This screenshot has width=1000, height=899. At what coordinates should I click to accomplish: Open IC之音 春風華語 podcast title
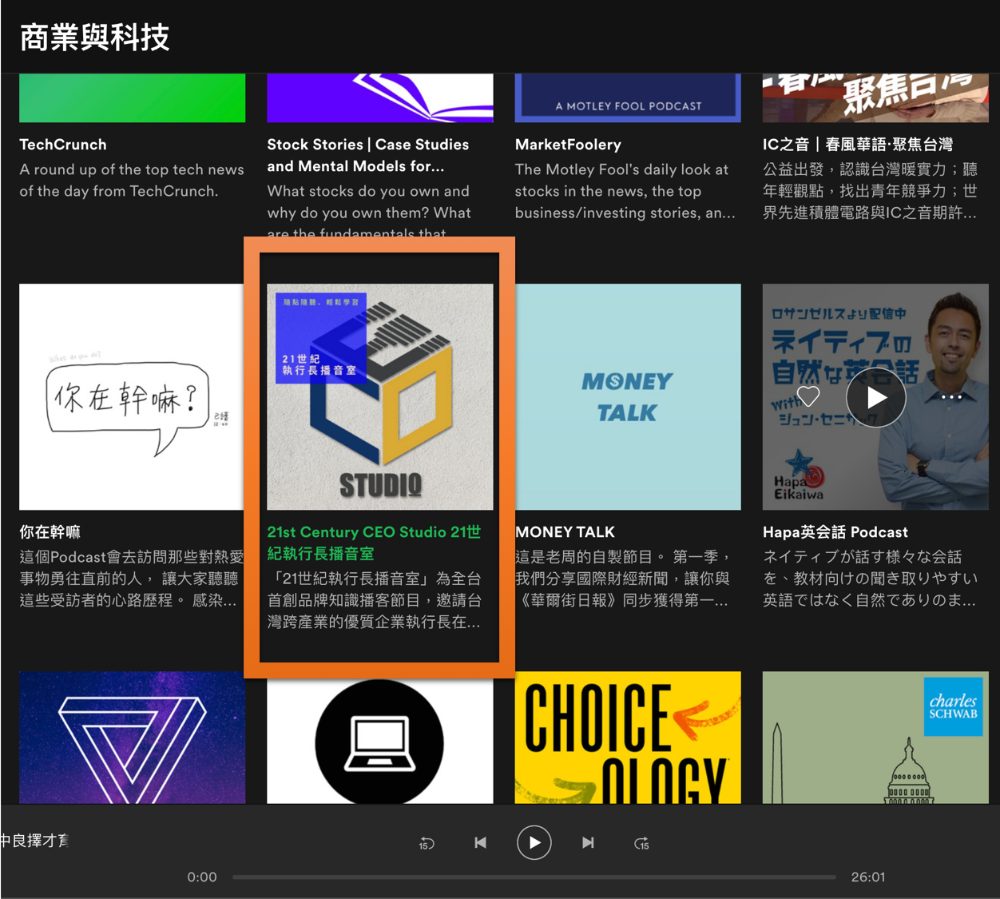(x=857, y=145)
